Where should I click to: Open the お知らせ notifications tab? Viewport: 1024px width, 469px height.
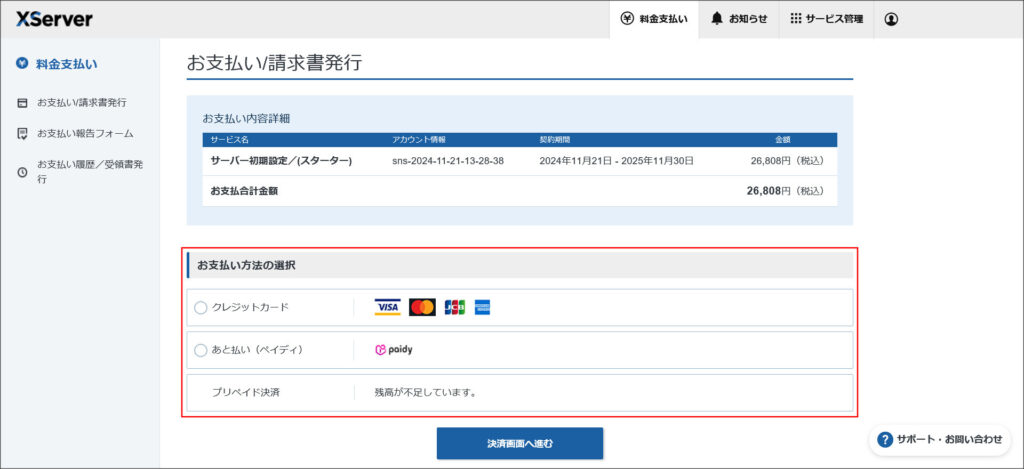(x=739, y=19)
